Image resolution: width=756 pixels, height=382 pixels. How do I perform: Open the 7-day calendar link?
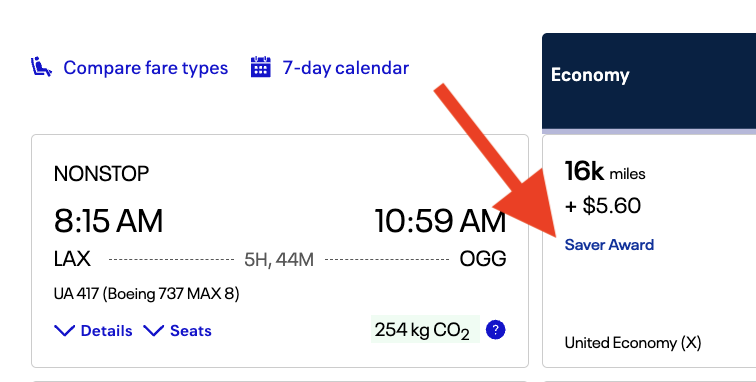tap(346, 68)
